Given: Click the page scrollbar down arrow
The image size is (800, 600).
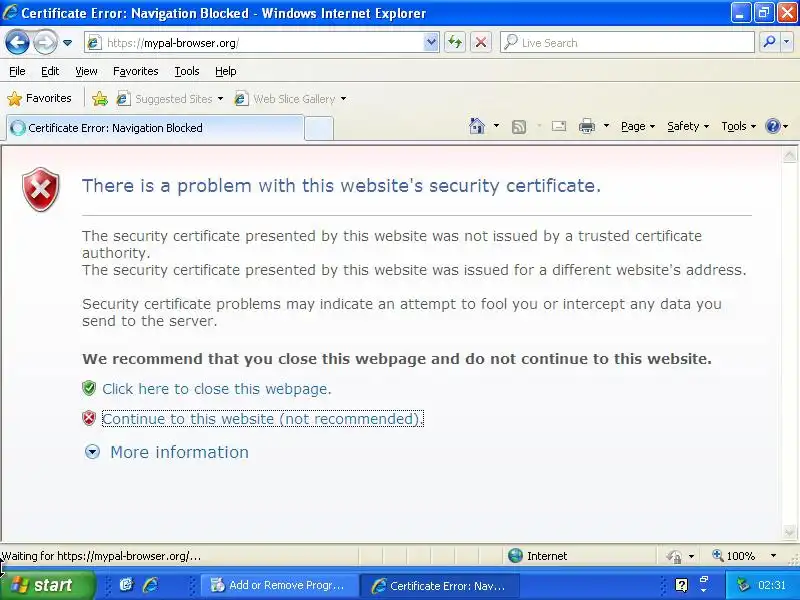Looking at the screenshot, I should [789, 532].
